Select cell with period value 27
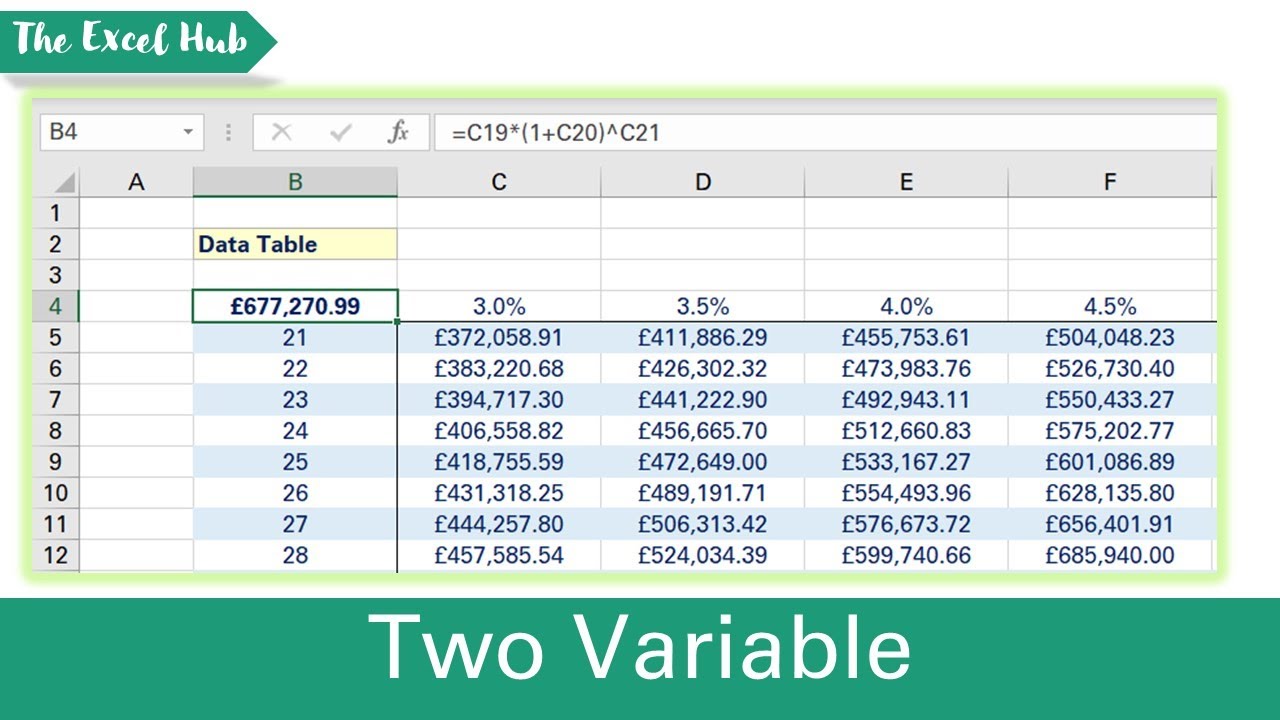1280x720 pixels. [295, 524]
